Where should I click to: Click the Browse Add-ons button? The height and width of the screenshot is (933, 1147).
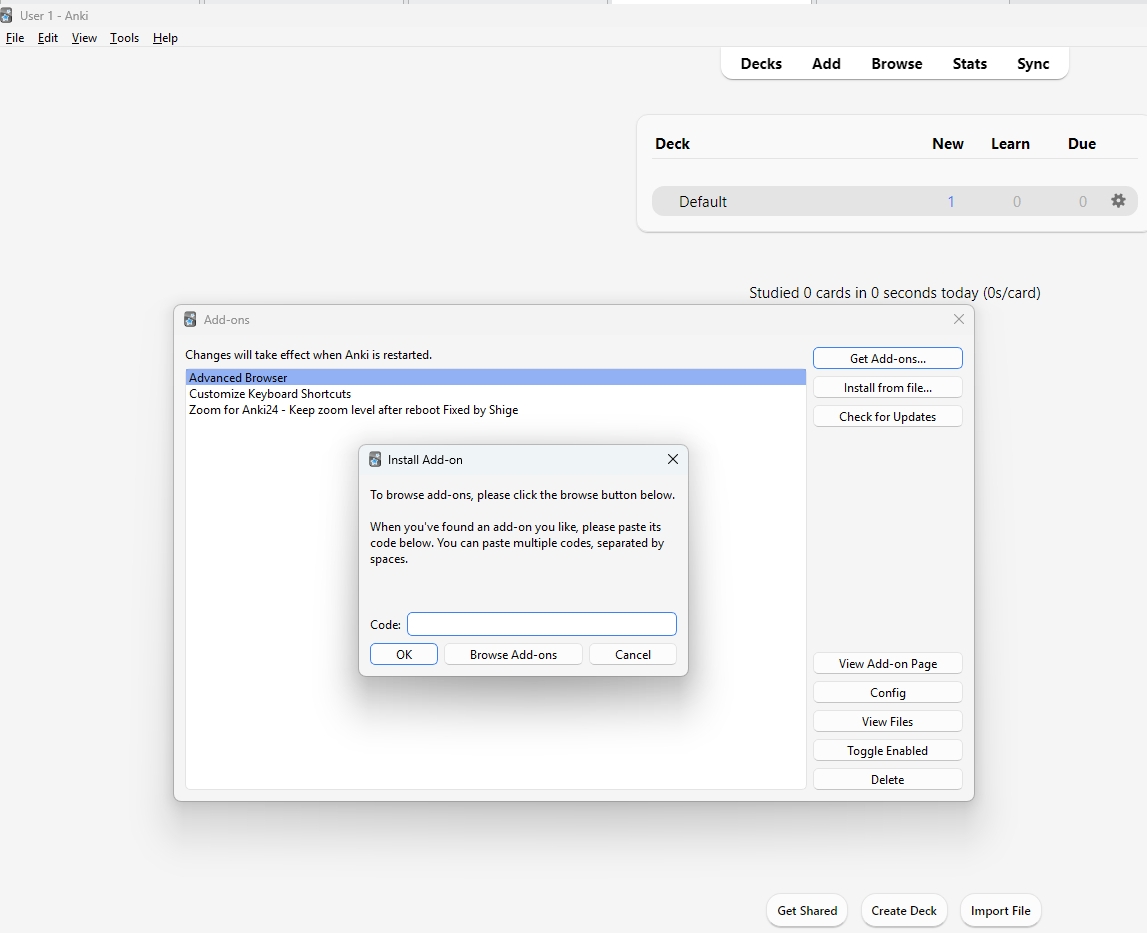coord(513,654)
